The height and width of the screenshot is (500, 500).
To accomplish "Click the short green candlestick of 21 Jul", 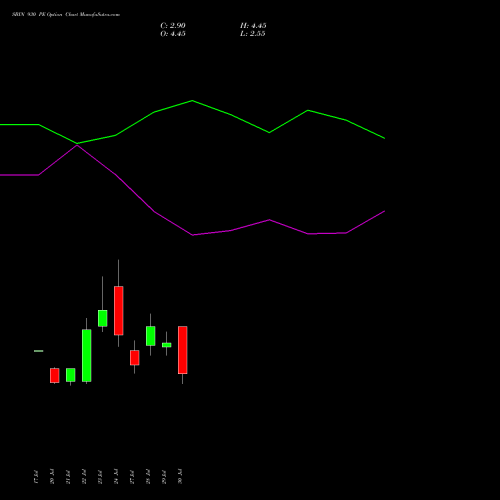I will [x=71, y=375].
